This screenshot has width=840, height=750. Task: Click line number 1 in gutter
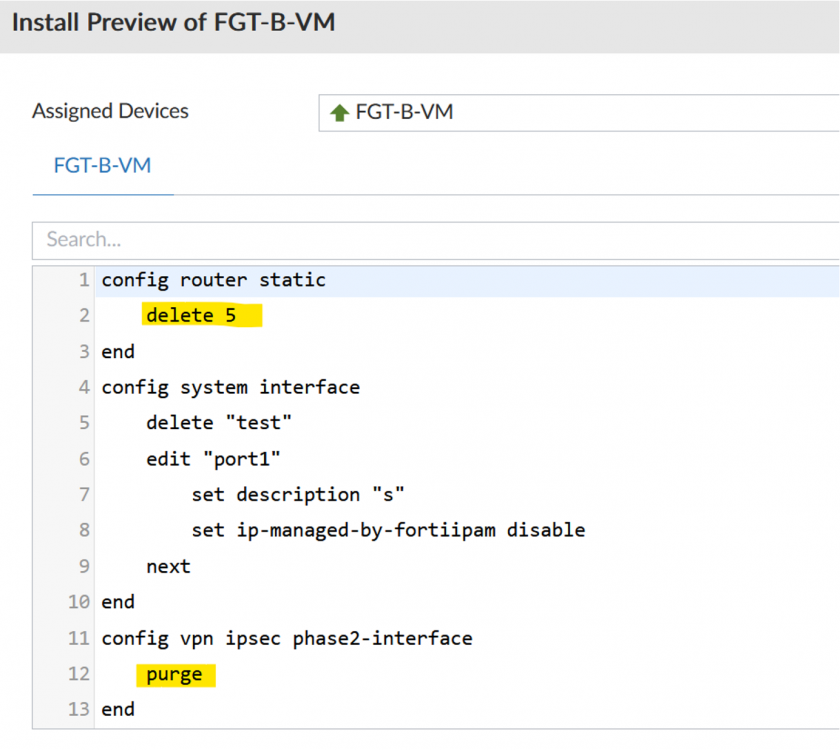tap(84, 280)
